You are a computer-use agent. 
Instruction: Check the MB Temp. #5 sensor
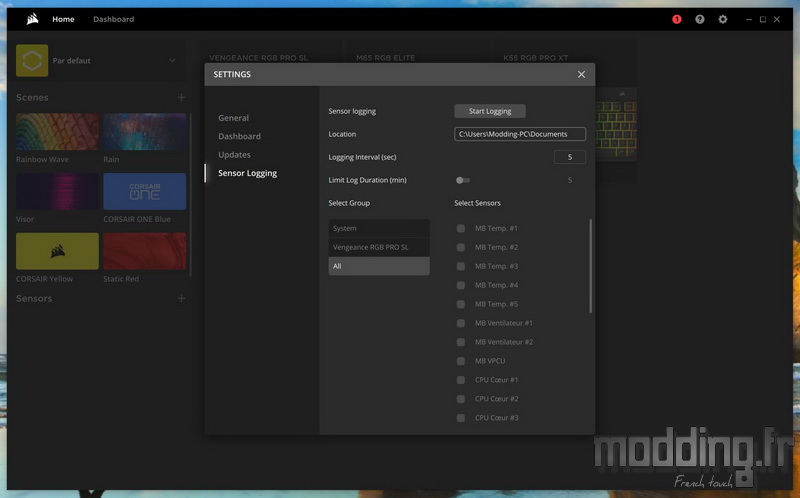(461, 304)
